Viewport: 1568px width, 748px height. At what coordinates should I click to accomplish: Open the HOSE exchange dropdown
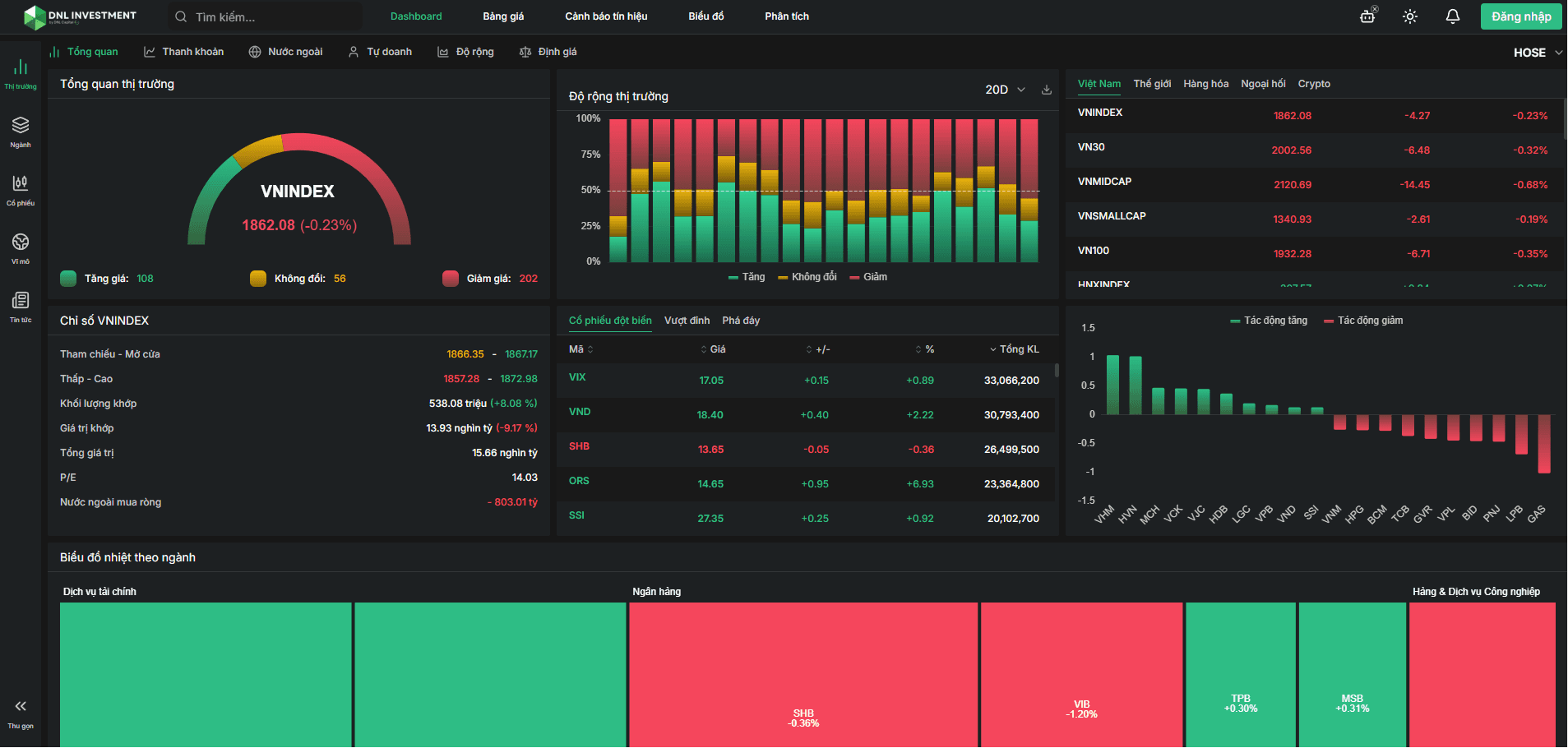(1538, 53)
